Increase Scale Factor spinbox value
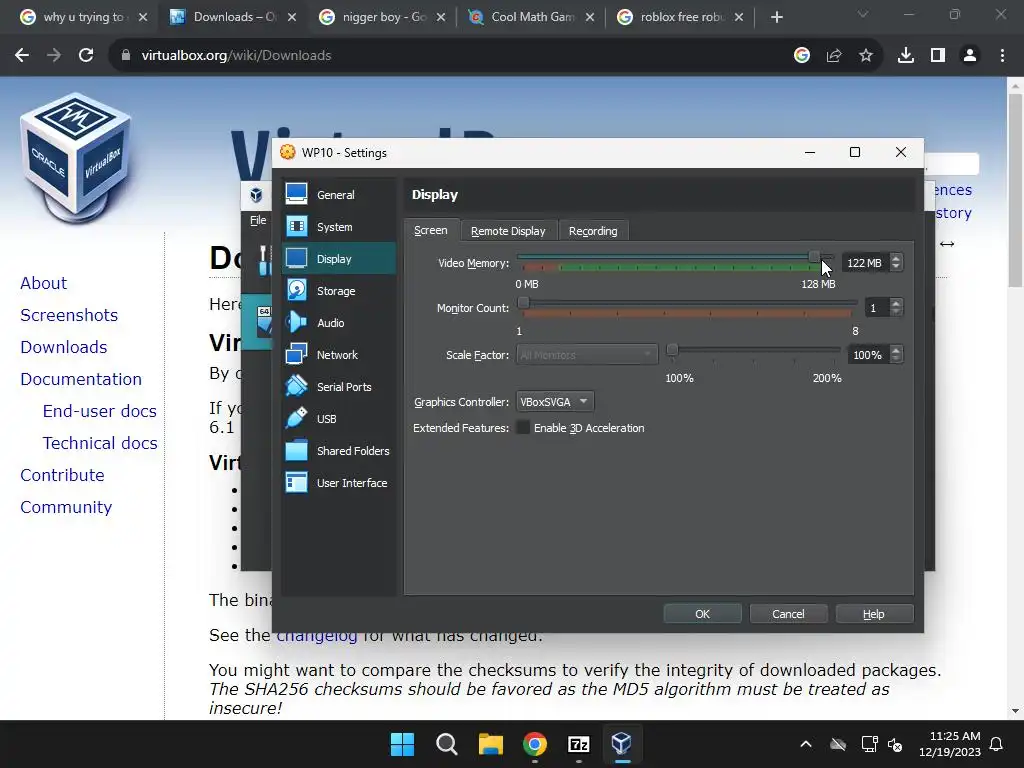 click(x=896, y=351)
